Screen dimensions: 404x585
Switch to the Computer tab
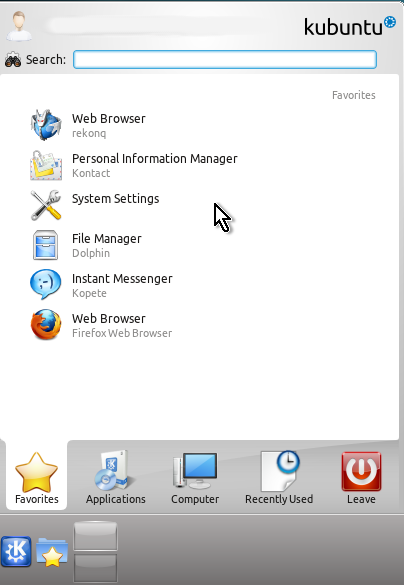[x=195, y=478]
